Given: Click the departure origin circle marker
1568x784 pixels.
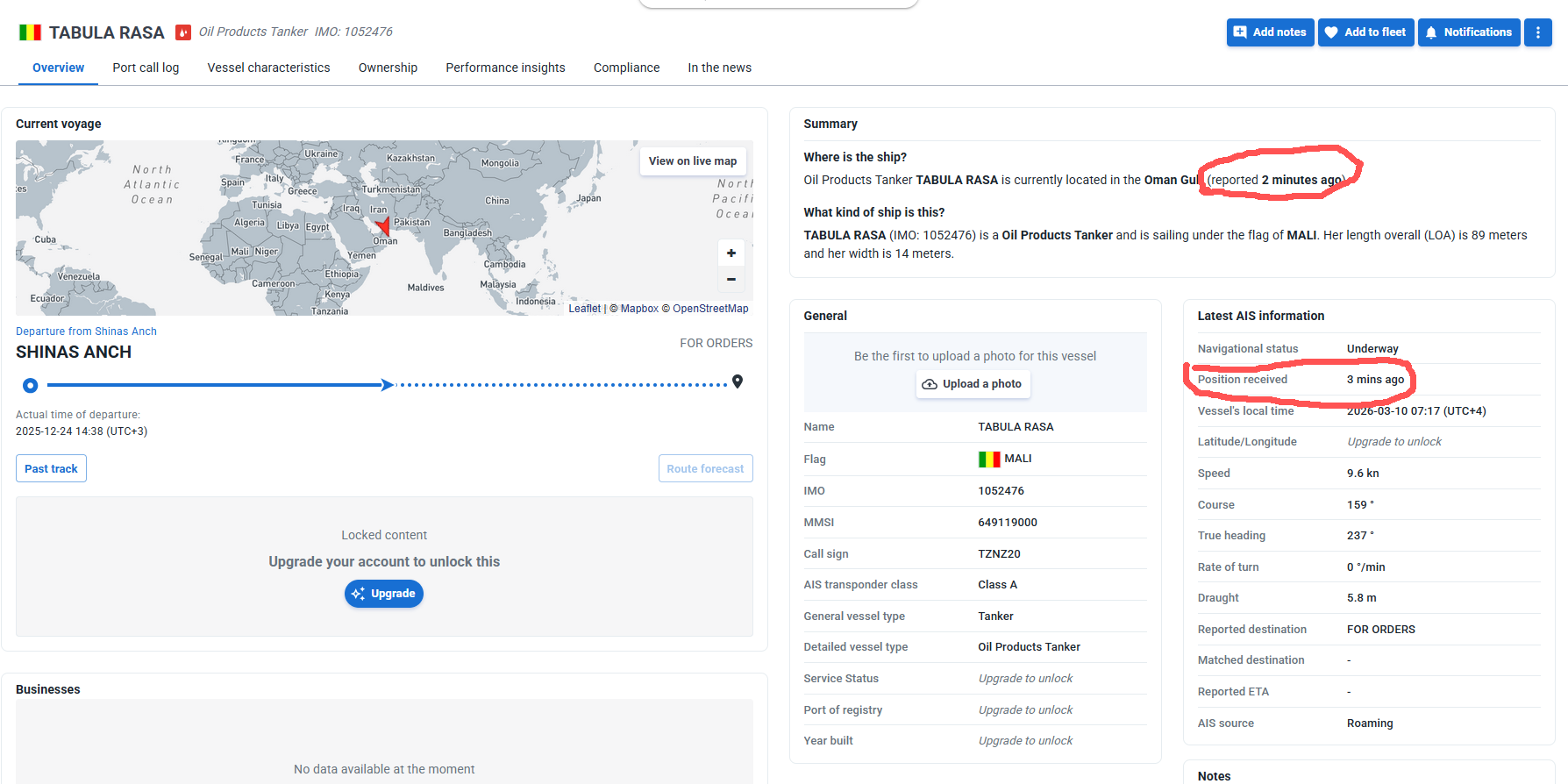Looking at the screenshot, I should pos(31,385).
